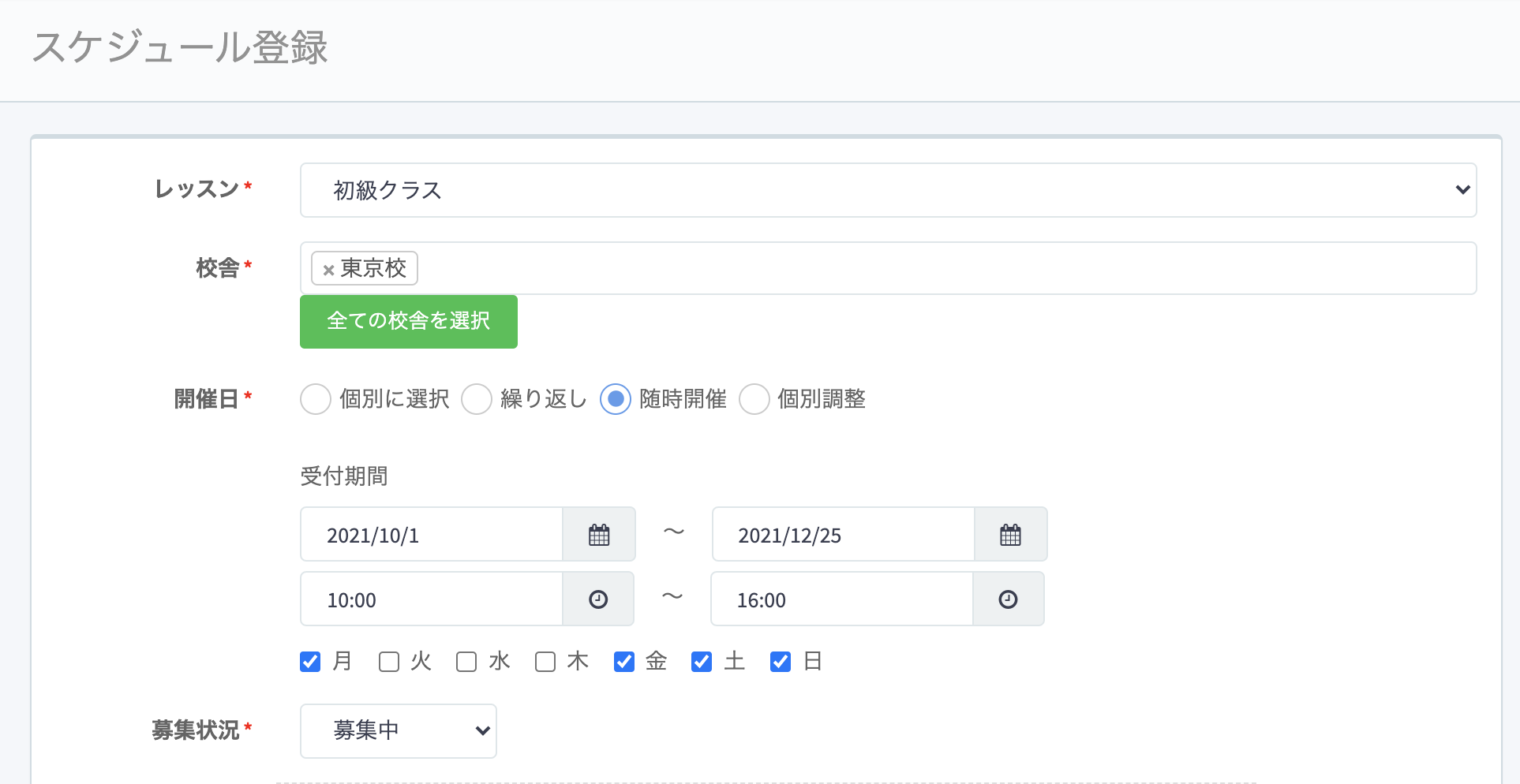1520x784 pixels.
Task: Click the 募集状況 field label
Action: point(196,730)
